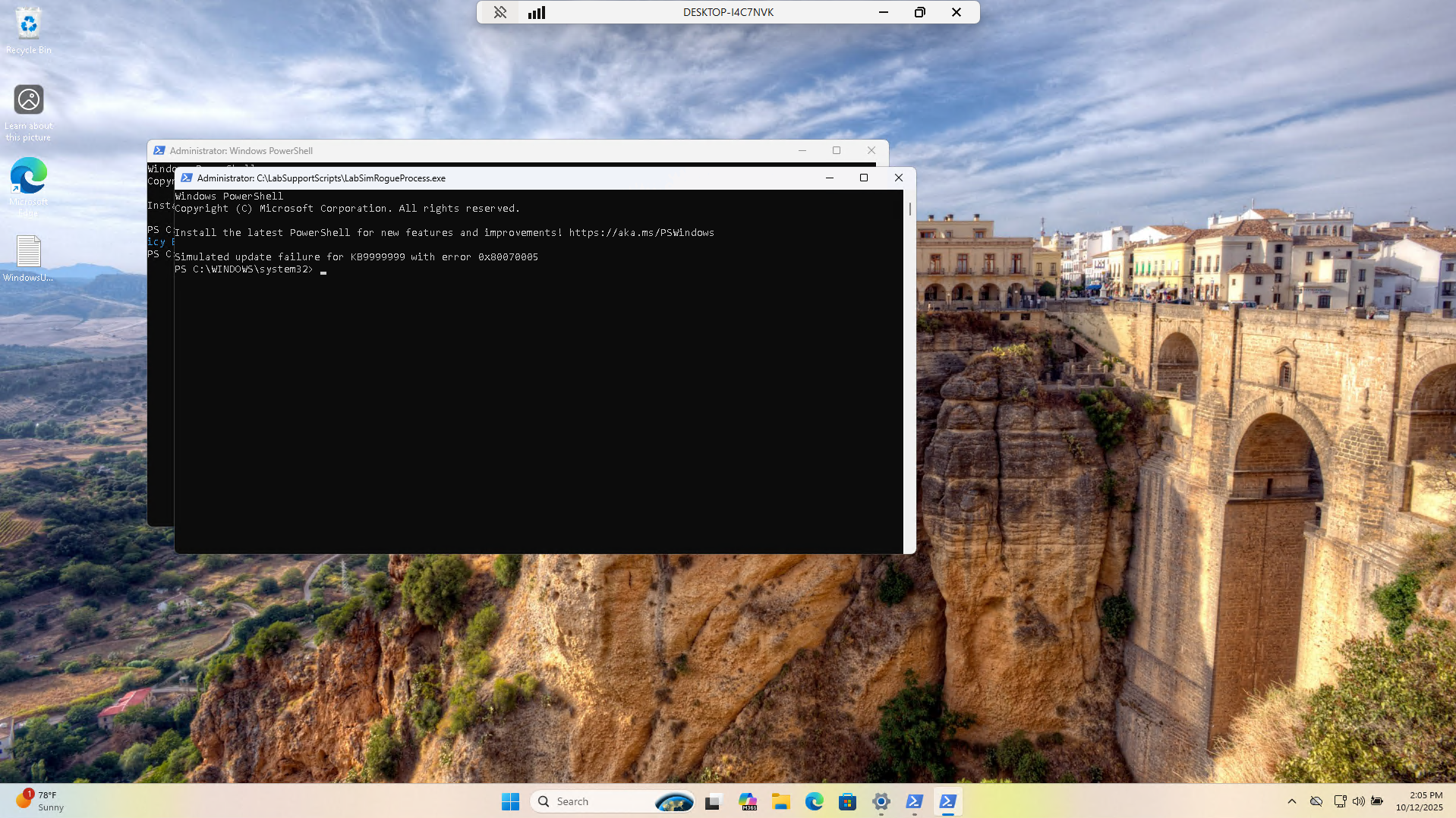This screenshot has height=818, width=1456.
Task: Switch to the first PowerShell taskbar window
Action: [914, 801]
